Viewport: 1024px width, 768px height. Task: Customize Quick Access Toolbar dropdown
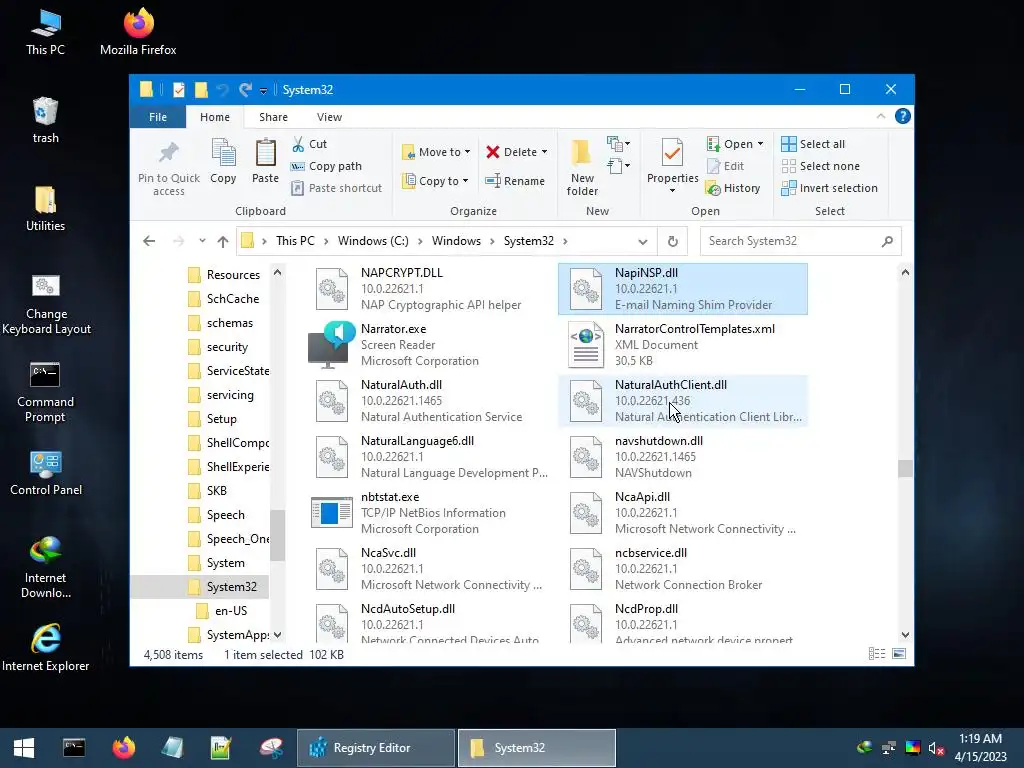263,90
